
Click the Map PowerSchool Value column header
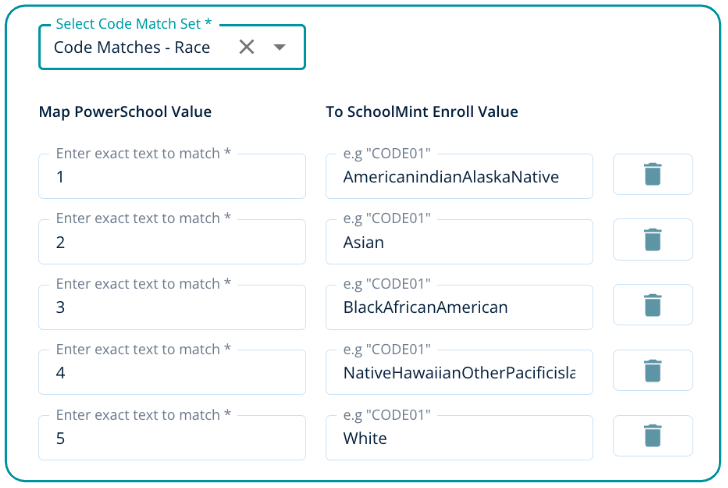click(125, 112)
